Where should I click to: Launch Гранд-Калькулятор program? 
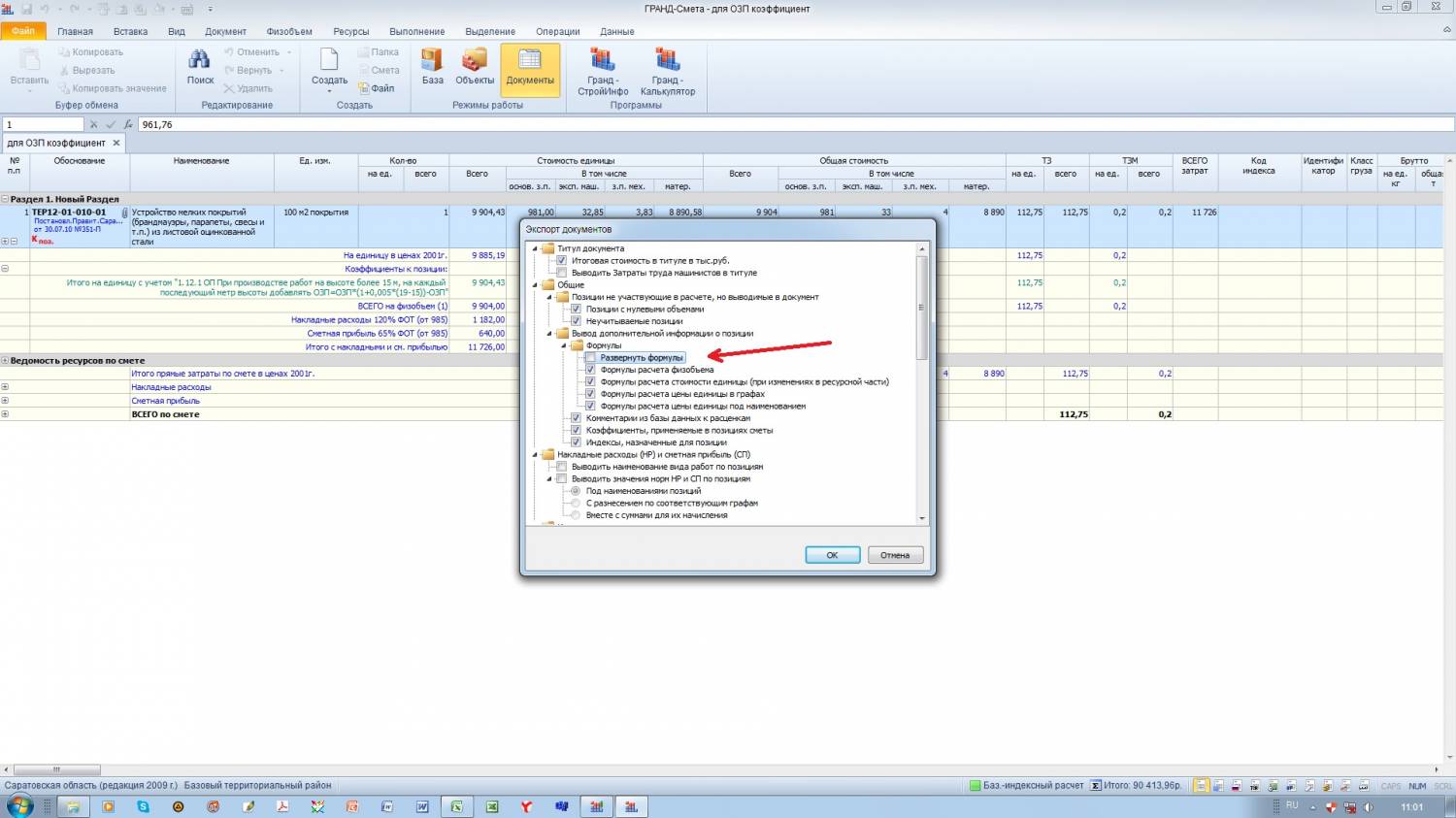[668, 72]
